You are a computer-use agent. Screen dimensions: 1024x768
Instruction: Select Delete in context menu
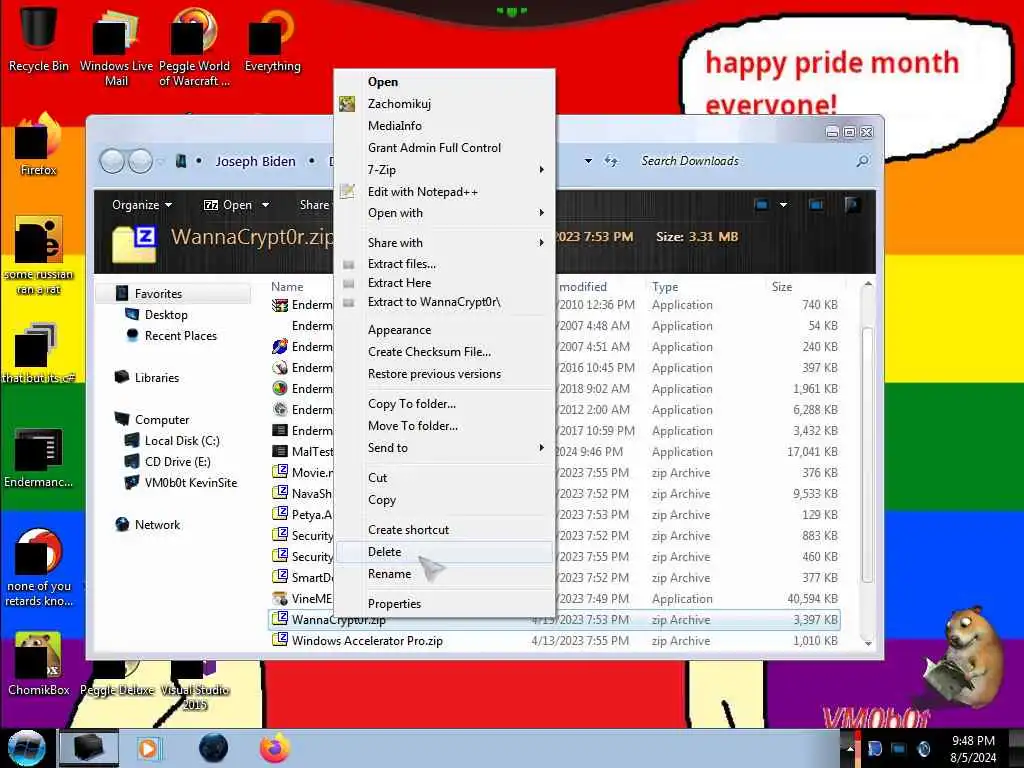coord(444,552)
